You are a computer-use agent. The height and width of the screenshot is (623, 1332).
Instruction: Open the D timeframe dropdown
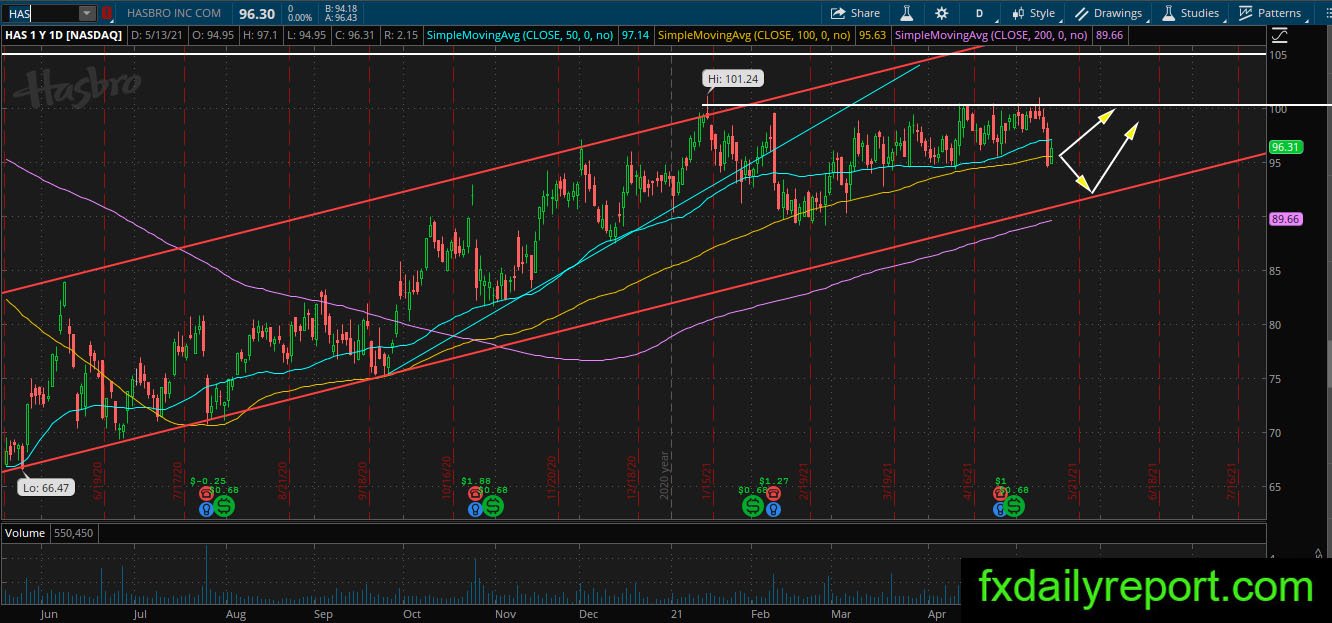980,13
